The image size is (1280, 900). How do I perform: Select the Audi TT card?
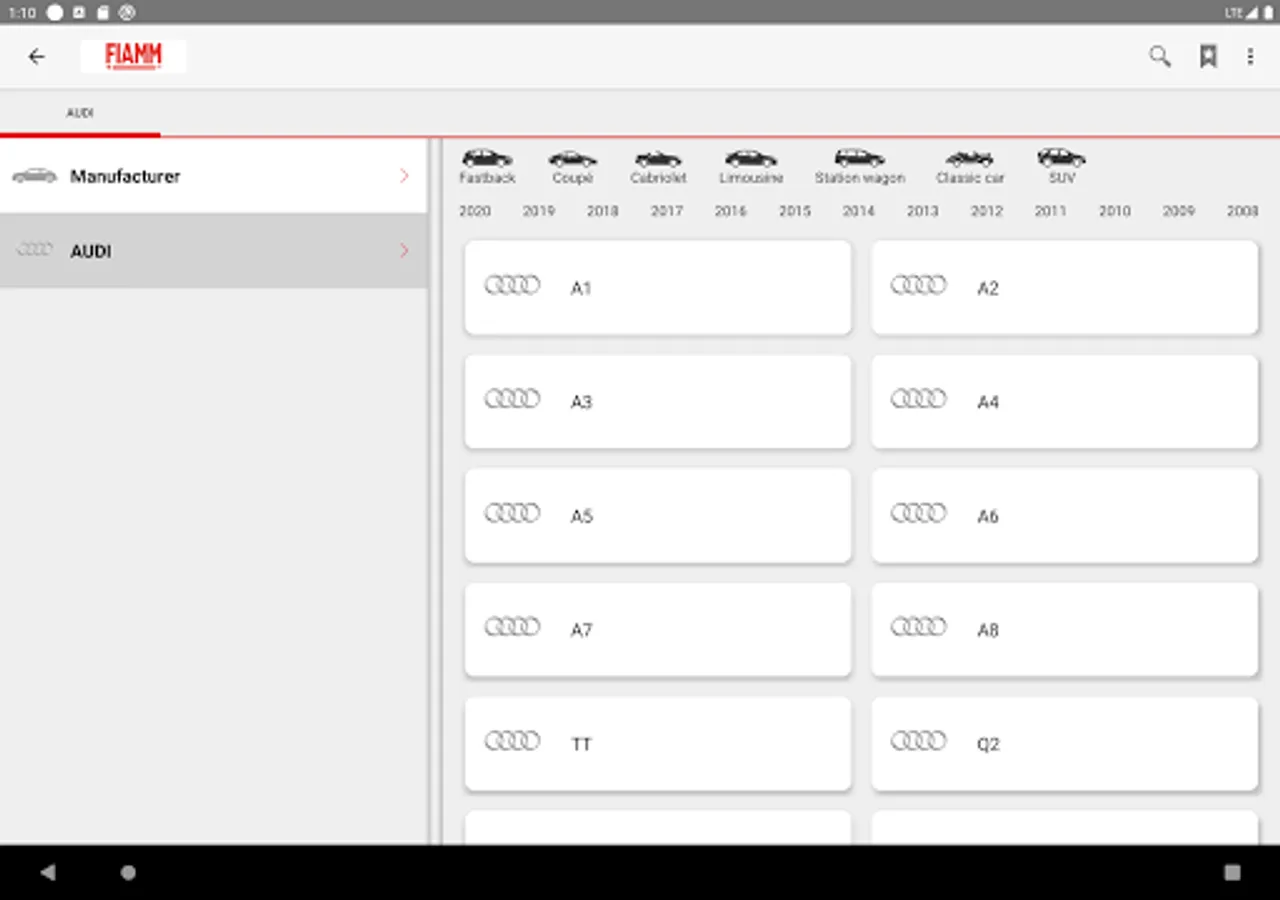(x=658, y=744)
